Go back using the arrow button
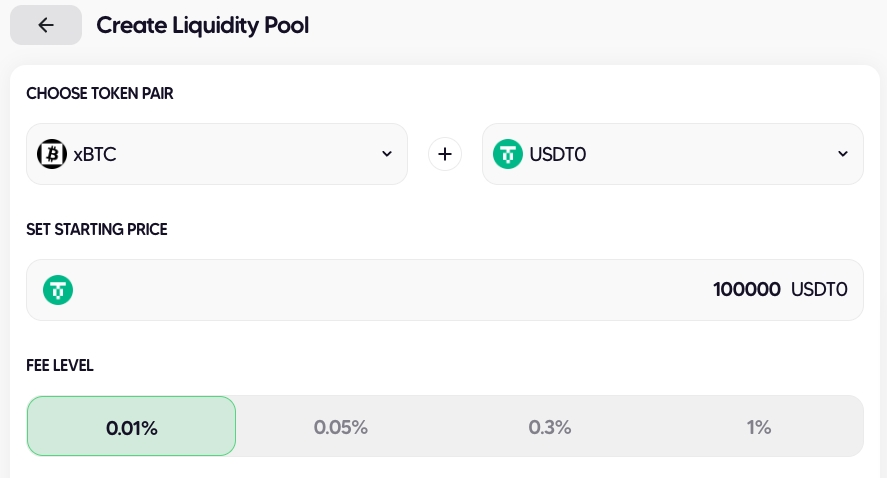This screenshot has height=478, width=887. point(46,25)
